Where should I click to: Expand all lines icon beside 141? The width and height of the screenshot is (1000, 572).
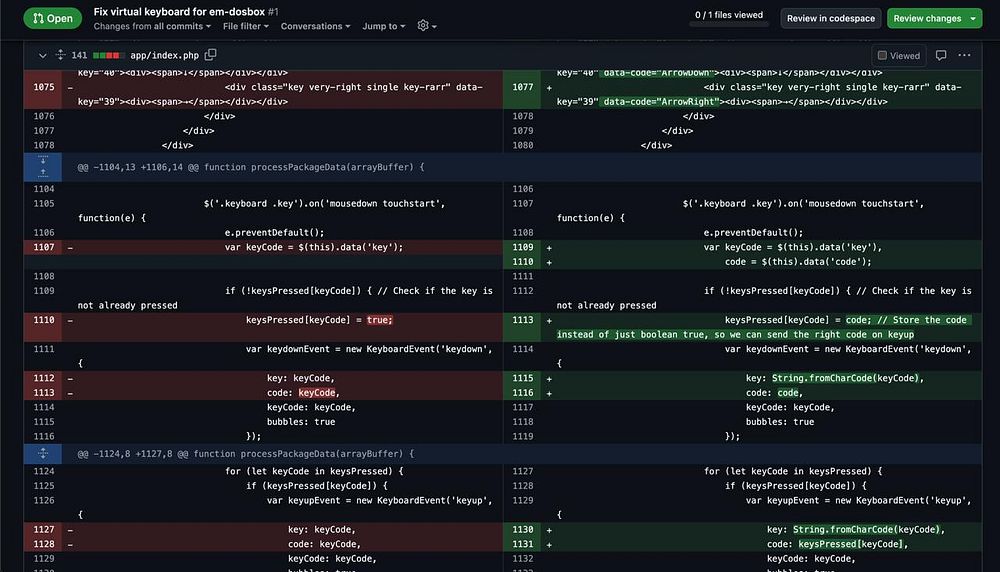[60, 55]
